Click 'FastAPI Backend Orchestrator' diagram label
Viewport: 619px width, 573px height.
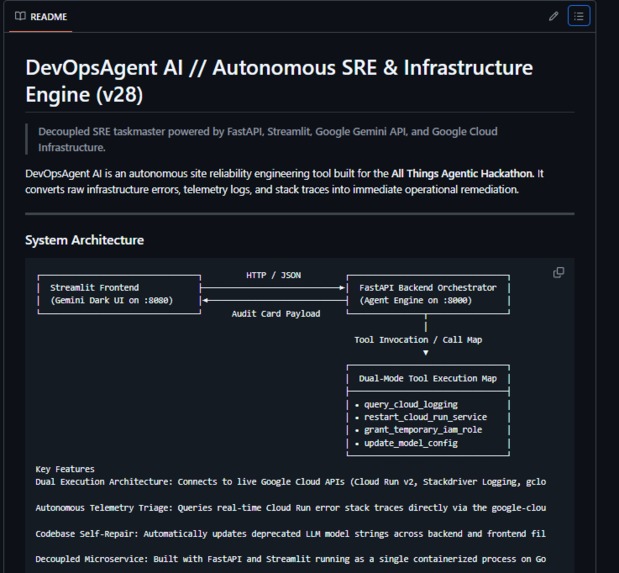click(428, 287)
